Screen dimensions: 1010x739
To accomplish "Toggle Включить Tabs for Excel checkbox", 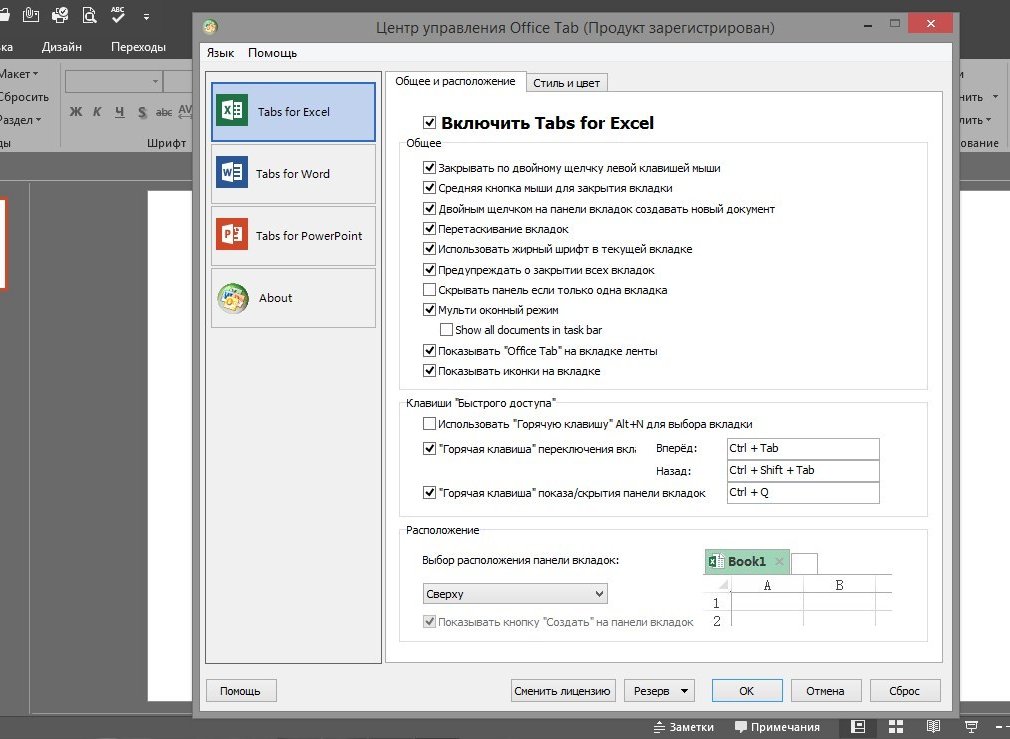I will [x=430, y=122].
